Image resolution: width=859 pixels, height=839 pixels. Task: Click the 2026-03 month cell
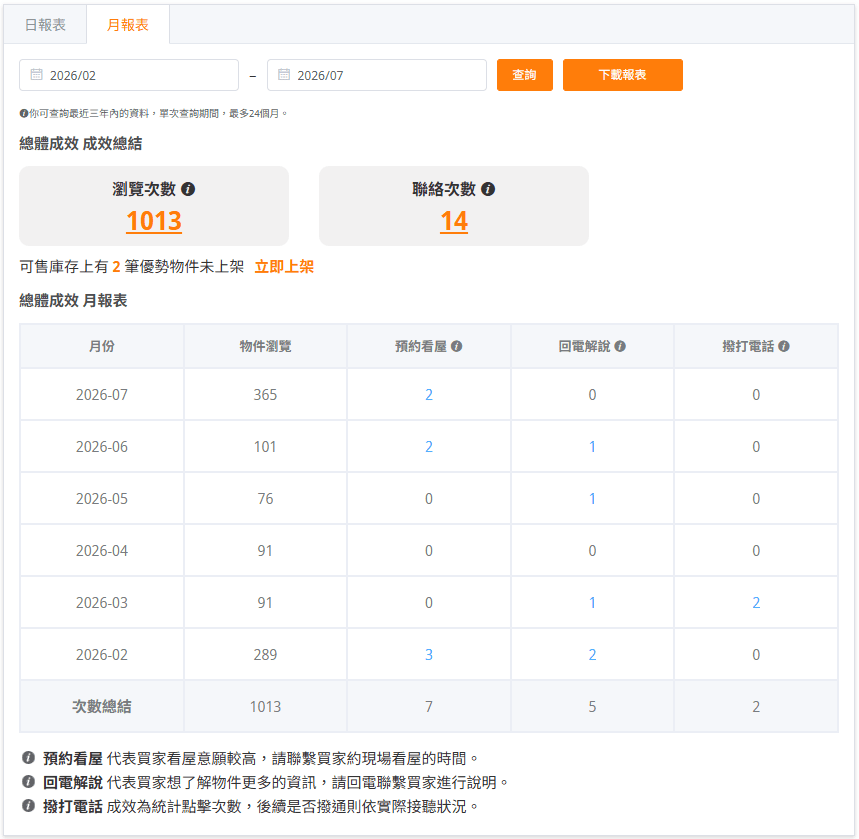[102, 603]
